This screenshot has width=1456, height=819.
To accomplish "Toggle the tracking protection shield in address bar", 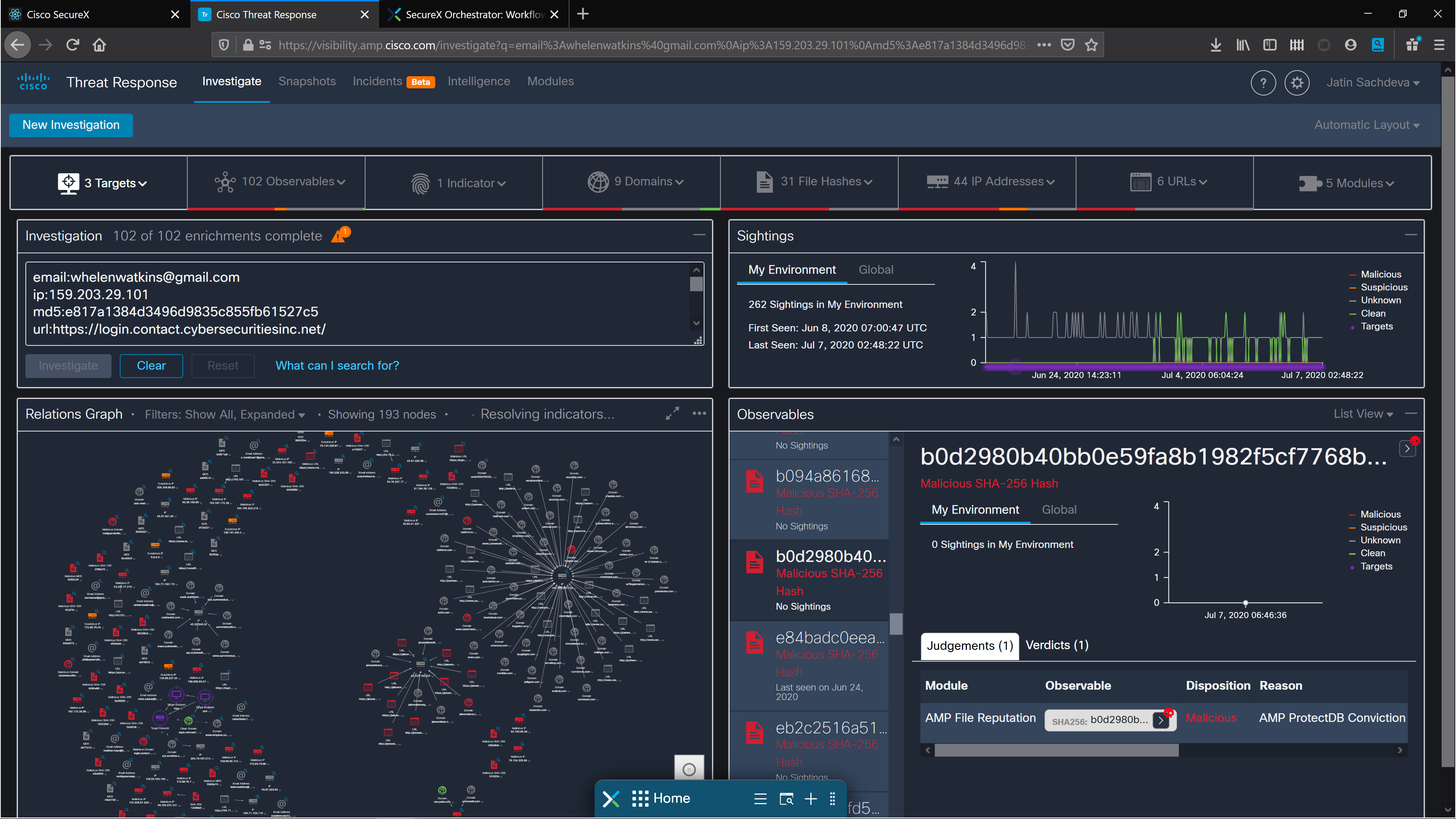I will pyautogui.click(x=224, y=45).
